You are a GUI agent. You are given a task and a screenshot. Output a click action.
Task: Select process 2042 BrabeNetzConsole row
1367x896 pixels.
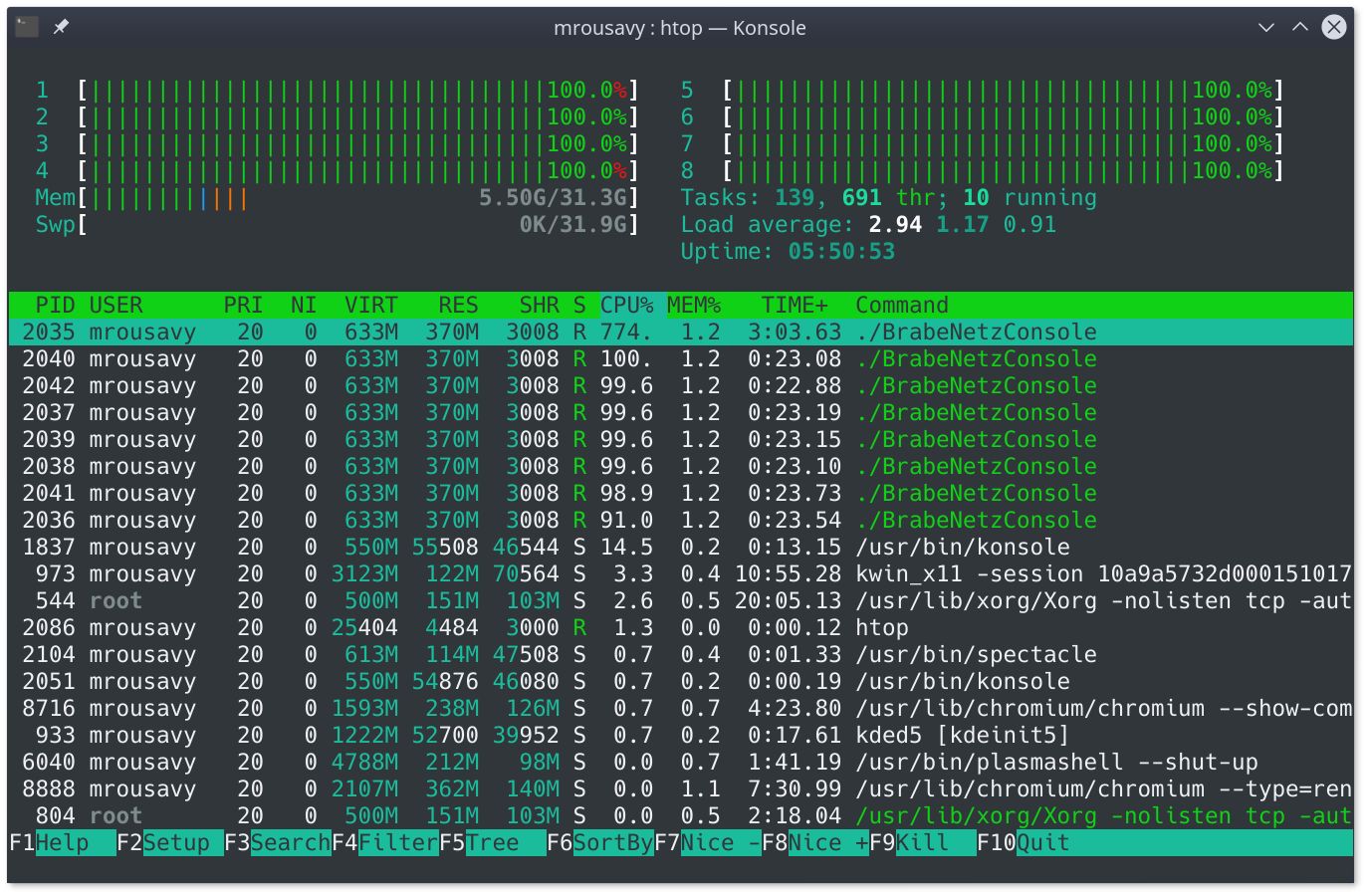[681, 386]
